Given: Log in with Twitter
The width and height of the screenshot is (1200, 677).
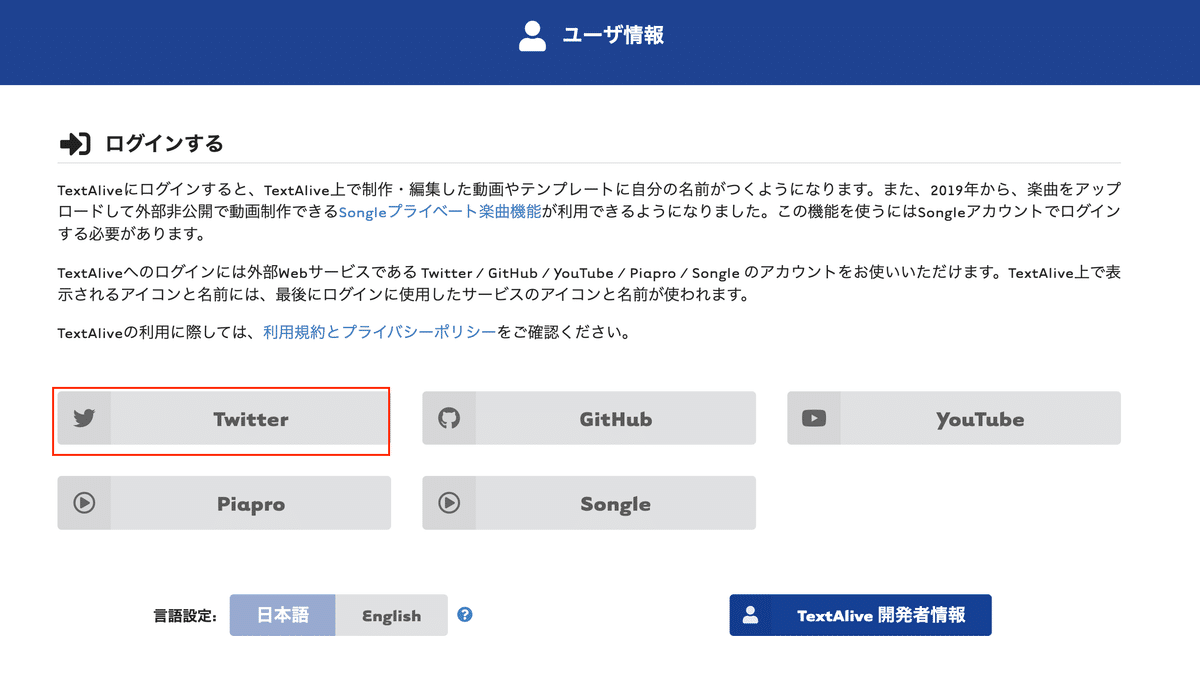Looking at the screenshot, I should coord(222,419).
